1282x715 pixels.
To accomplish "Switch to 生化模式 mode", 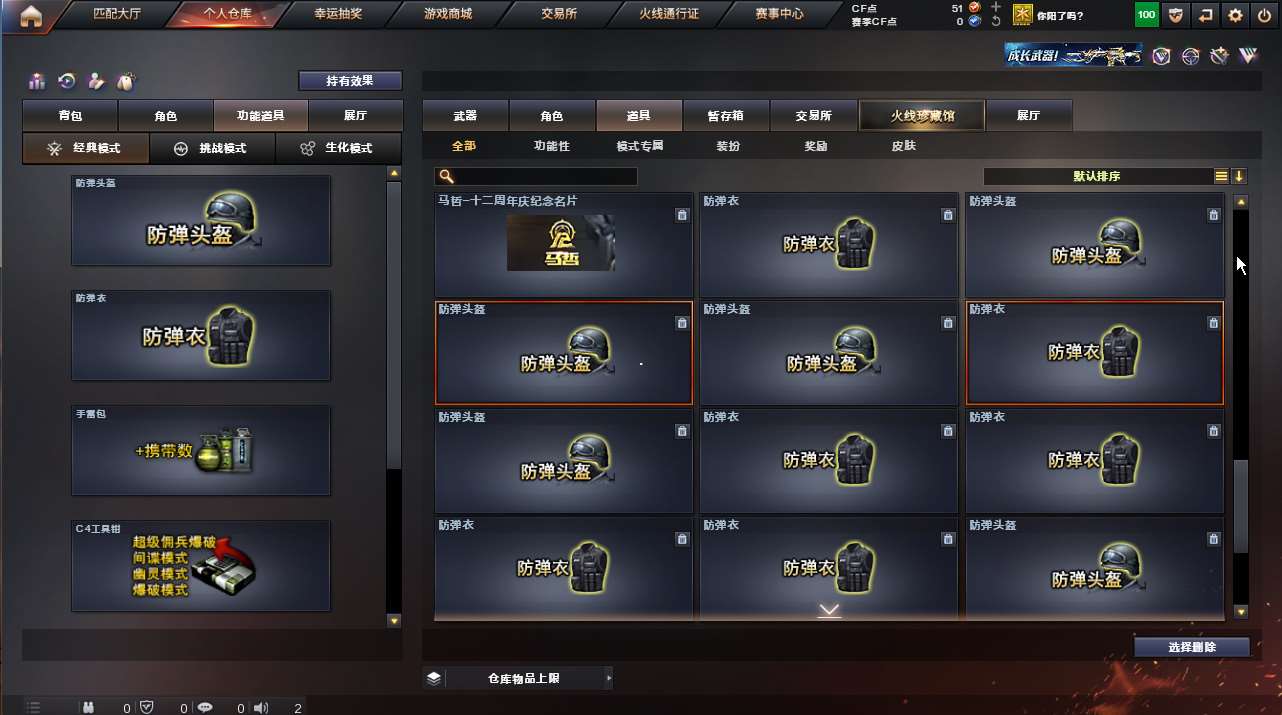I will pos(337,148).
